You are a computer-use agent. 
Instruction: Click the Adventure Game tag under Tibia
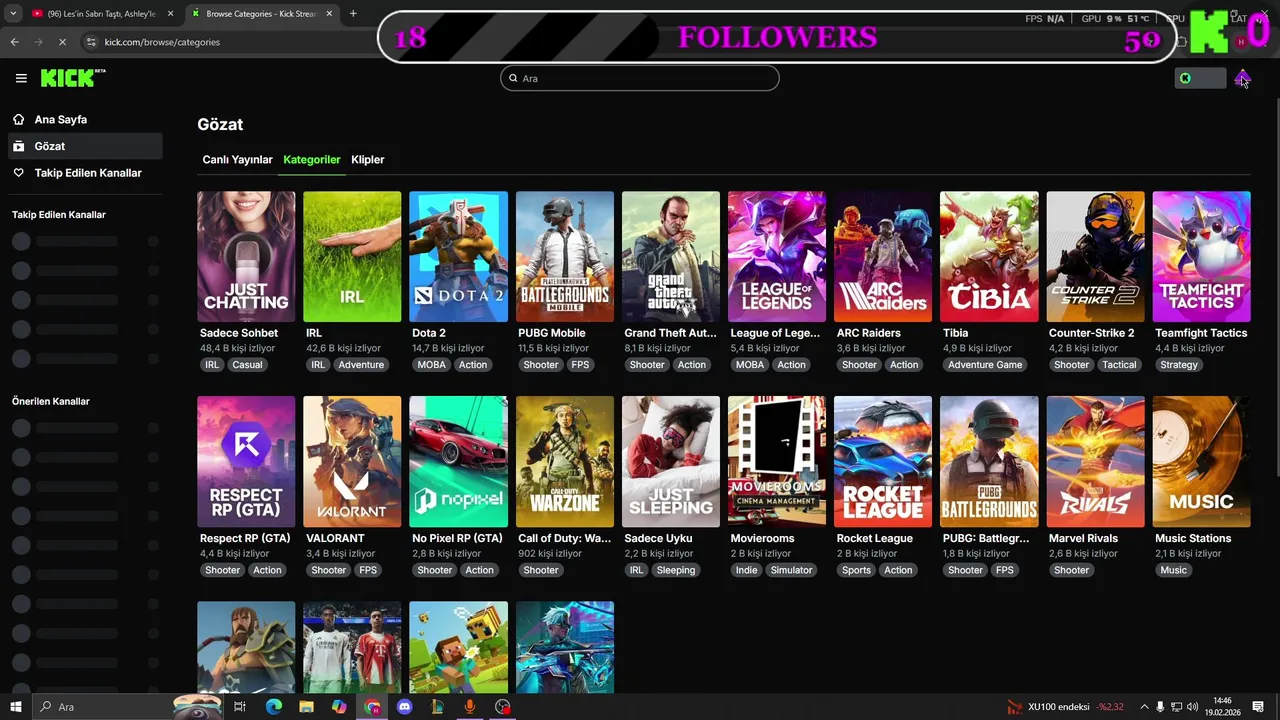(x=985, y=365)
